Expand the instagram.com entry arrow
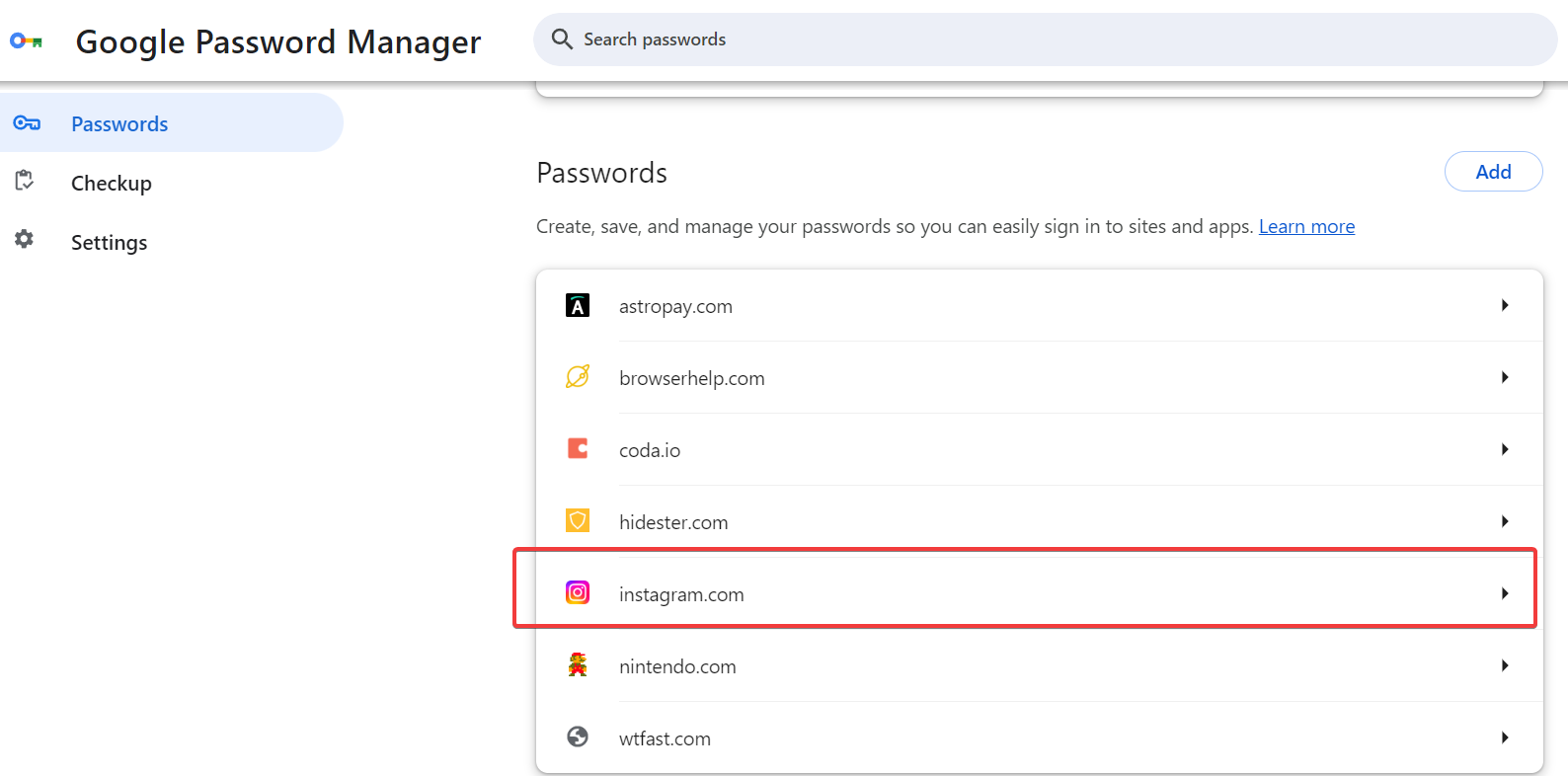This screenshot has height=776, width=1568. point(1505,593)
